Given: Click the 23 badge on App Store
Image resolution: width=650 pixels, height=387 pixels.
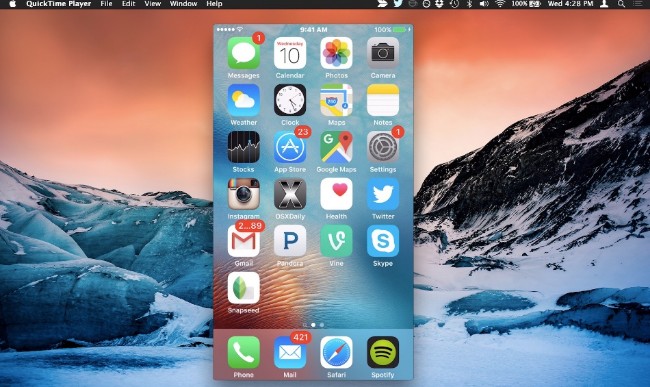Looking at the screenshot, I should click(303, 132).
